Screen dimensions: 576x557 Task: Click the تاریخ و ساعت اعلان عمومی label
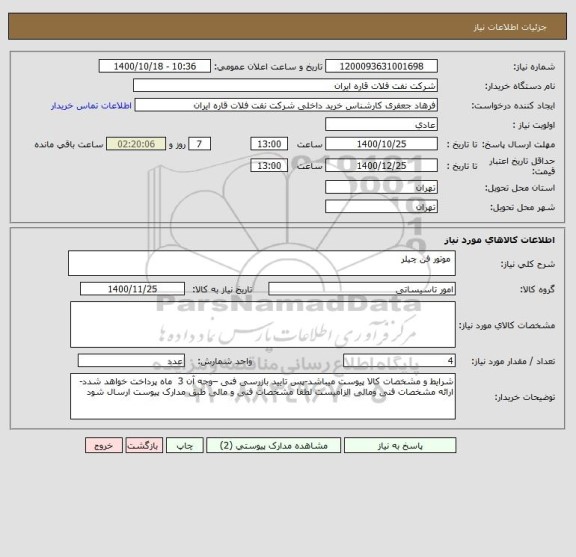(269, 67)
